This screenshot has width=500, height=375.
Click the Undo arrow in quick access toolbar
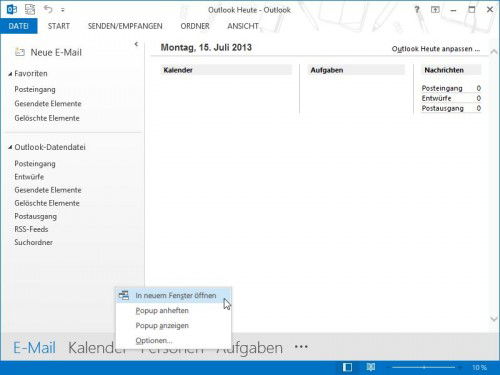[x=48, y=9]
